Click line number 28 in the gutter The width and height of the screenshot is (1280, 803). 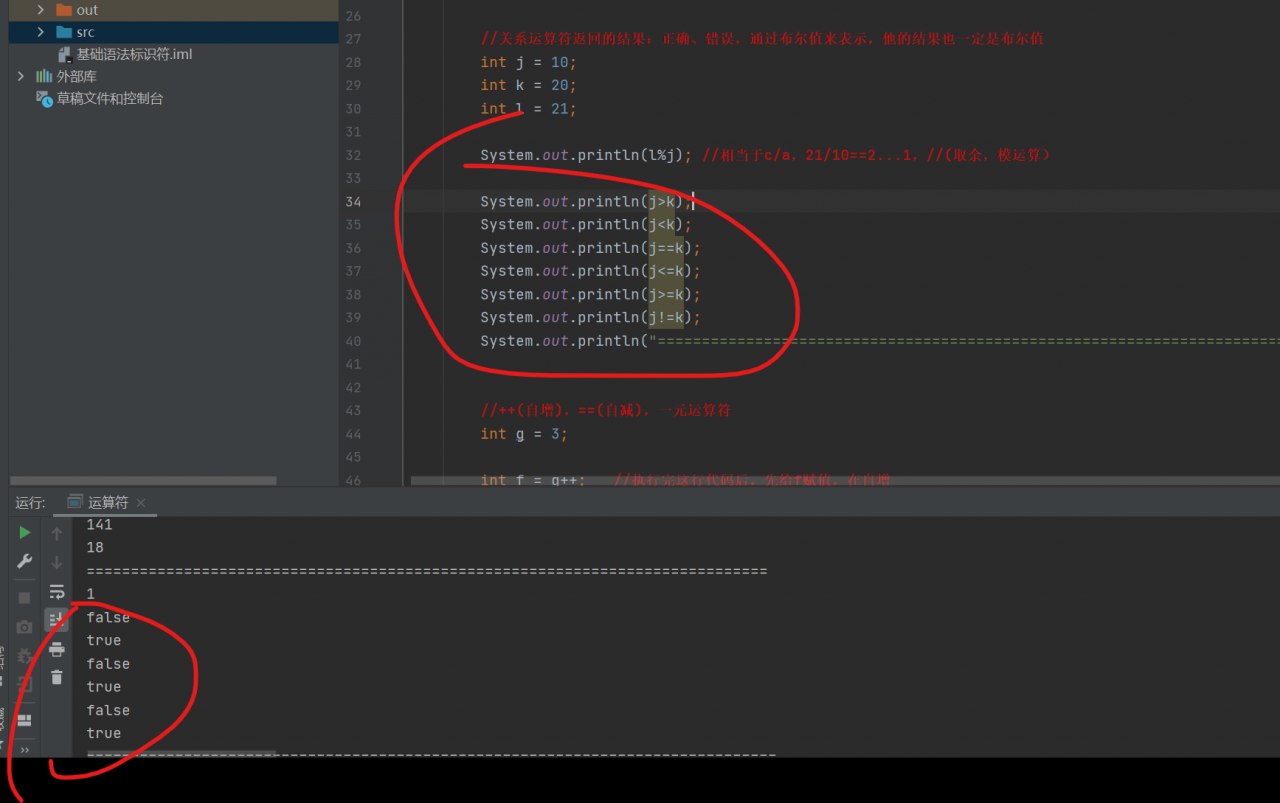coord(353,62)
